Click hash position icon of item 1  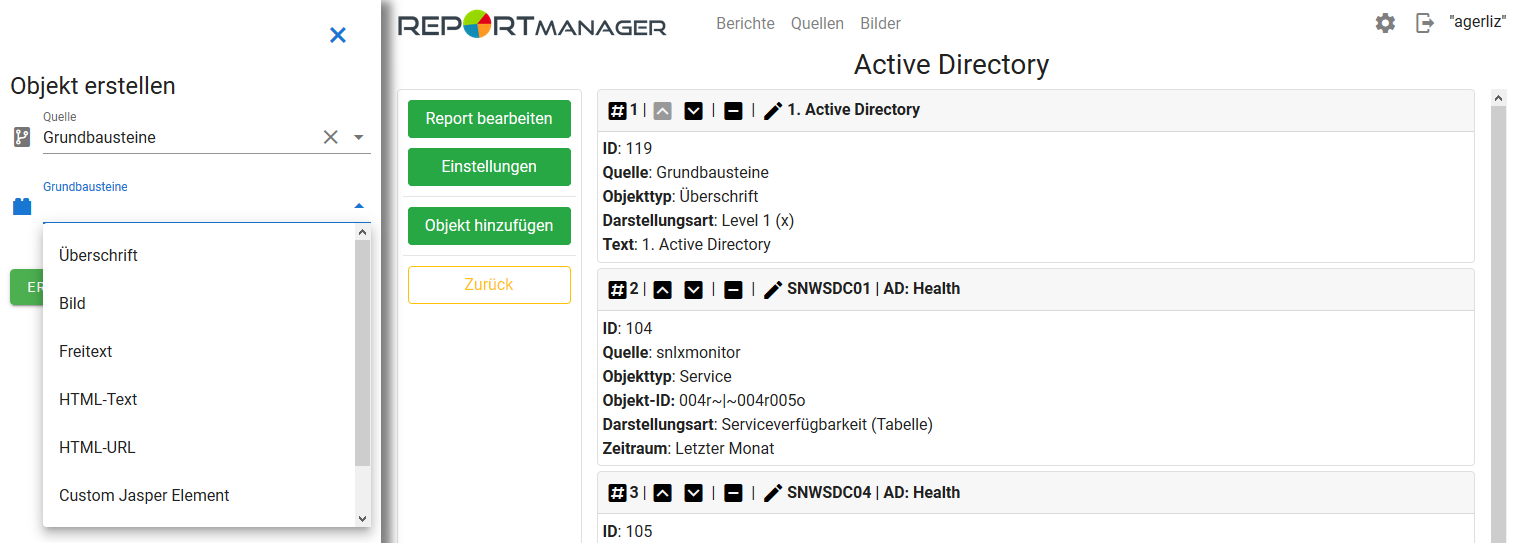click(x=618, y=110)
